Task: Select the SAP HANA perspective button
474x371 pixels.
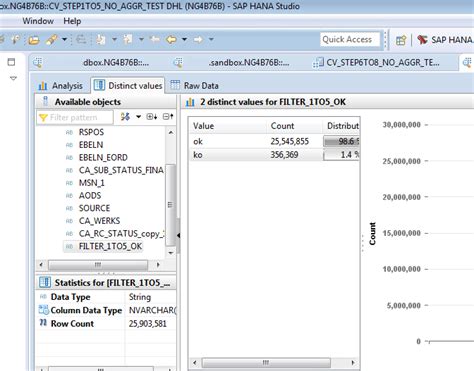Action: 445,40
